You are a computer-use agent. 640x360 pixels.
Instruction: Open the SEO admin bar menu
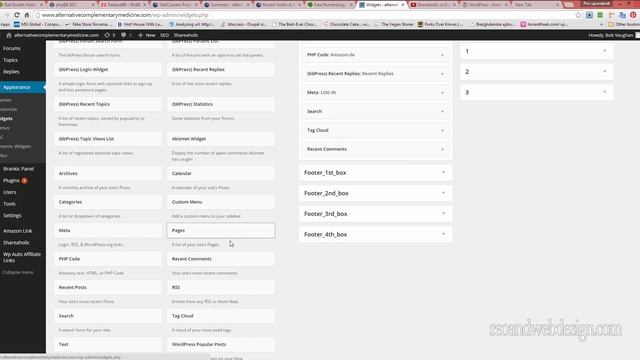tap(164, 35)
